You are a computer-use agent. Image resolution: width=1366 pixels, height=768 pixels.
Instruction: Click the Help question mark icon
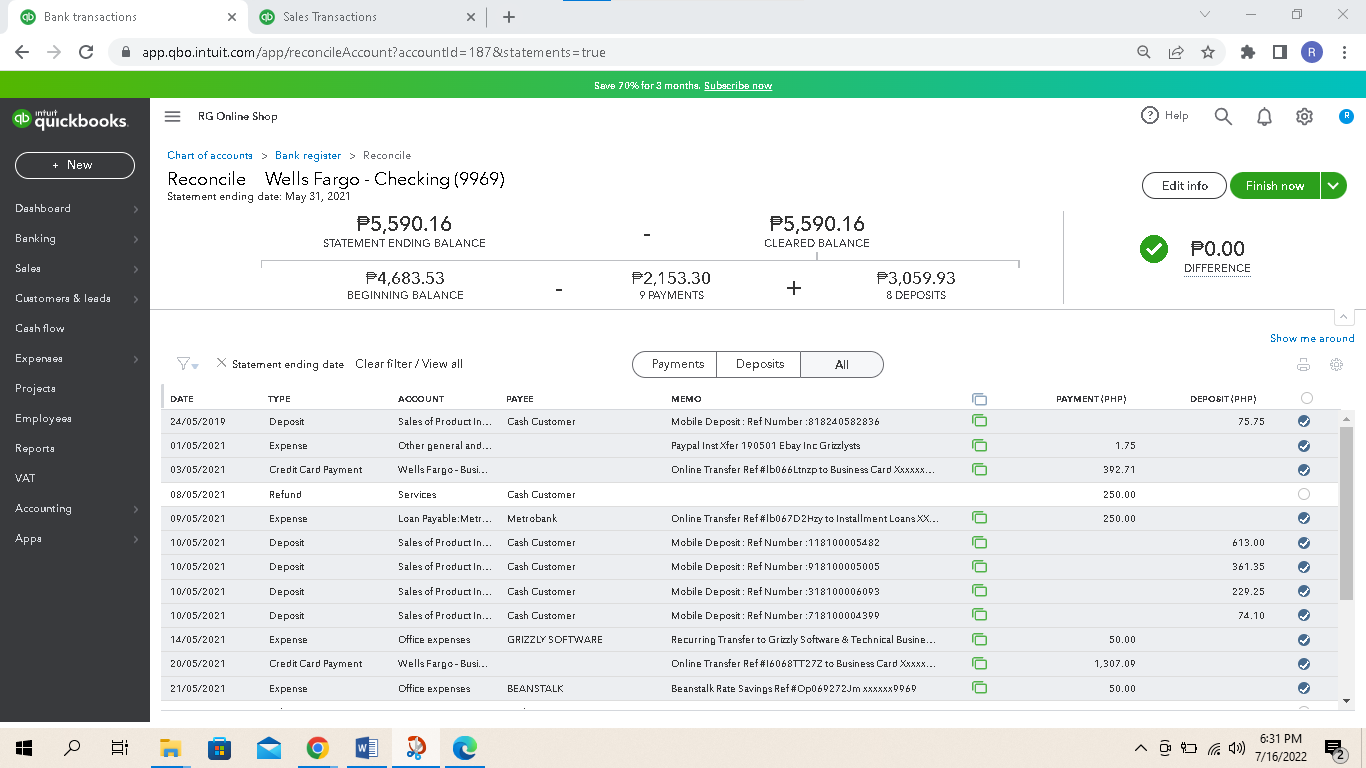click(1150, 116)
